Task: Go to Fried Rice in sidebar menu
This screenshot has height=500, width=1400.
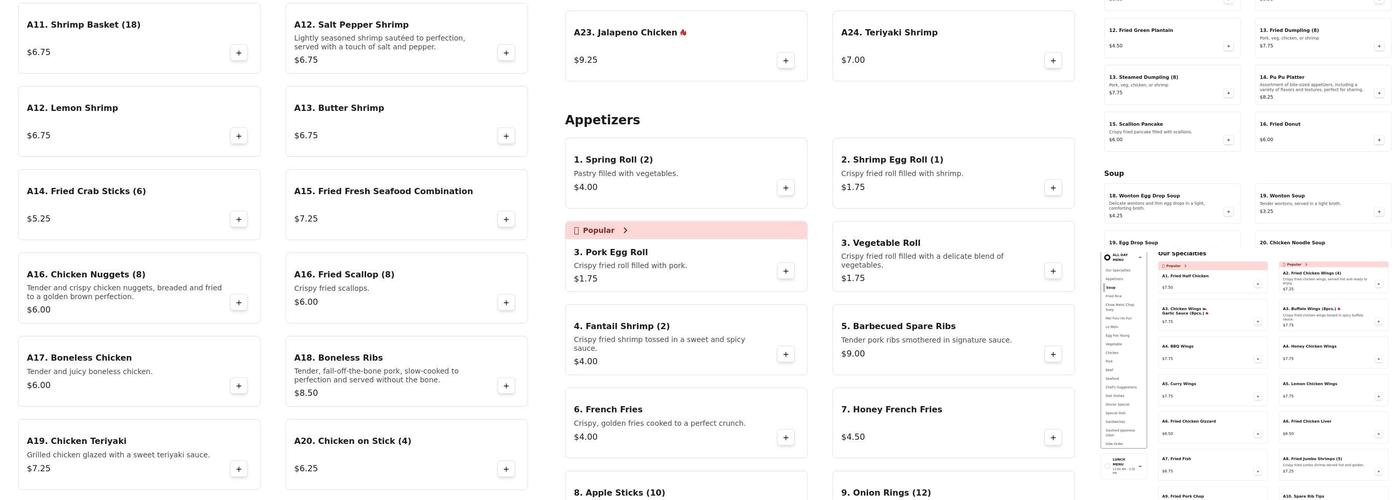Action: 1114,296
